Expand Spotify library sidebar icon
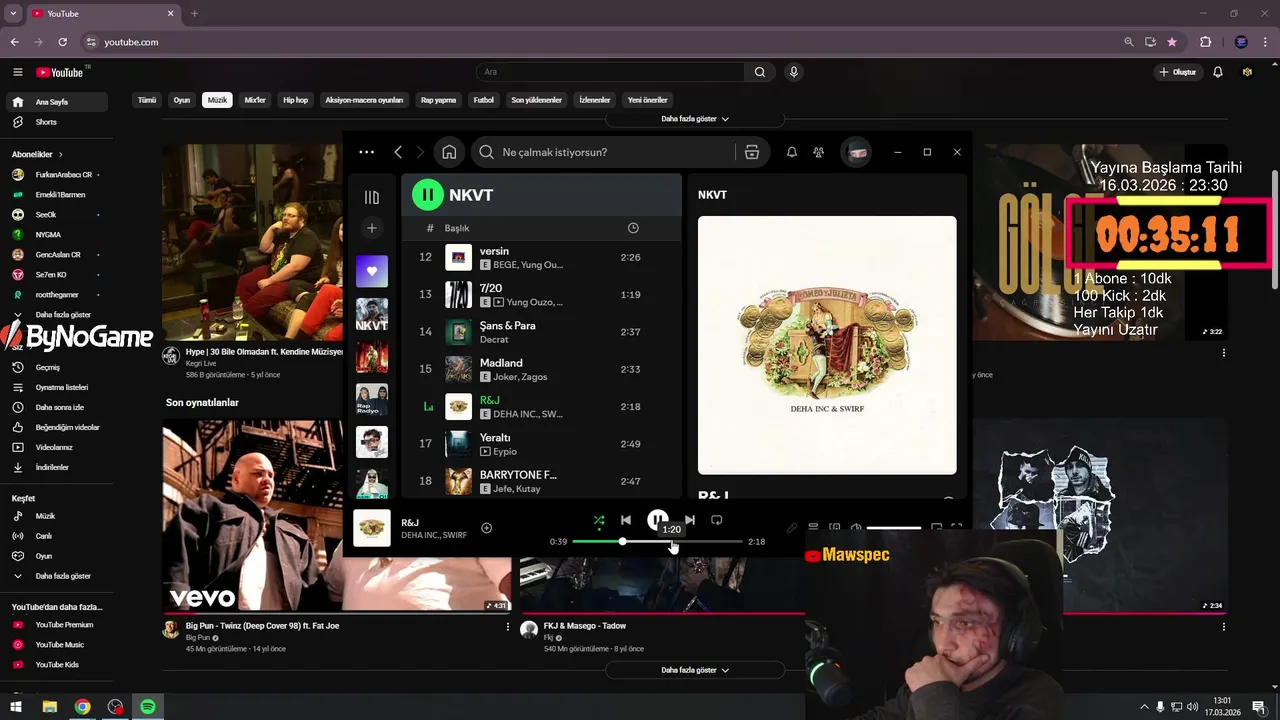1280x720 pixels. tap(372, 197)
